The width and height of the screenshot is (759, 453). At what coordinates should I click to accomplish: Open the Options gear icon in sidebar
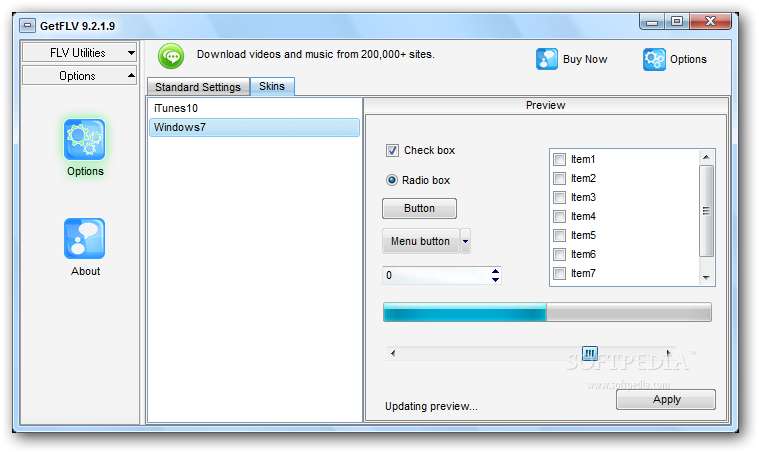(x=85, y=139)
